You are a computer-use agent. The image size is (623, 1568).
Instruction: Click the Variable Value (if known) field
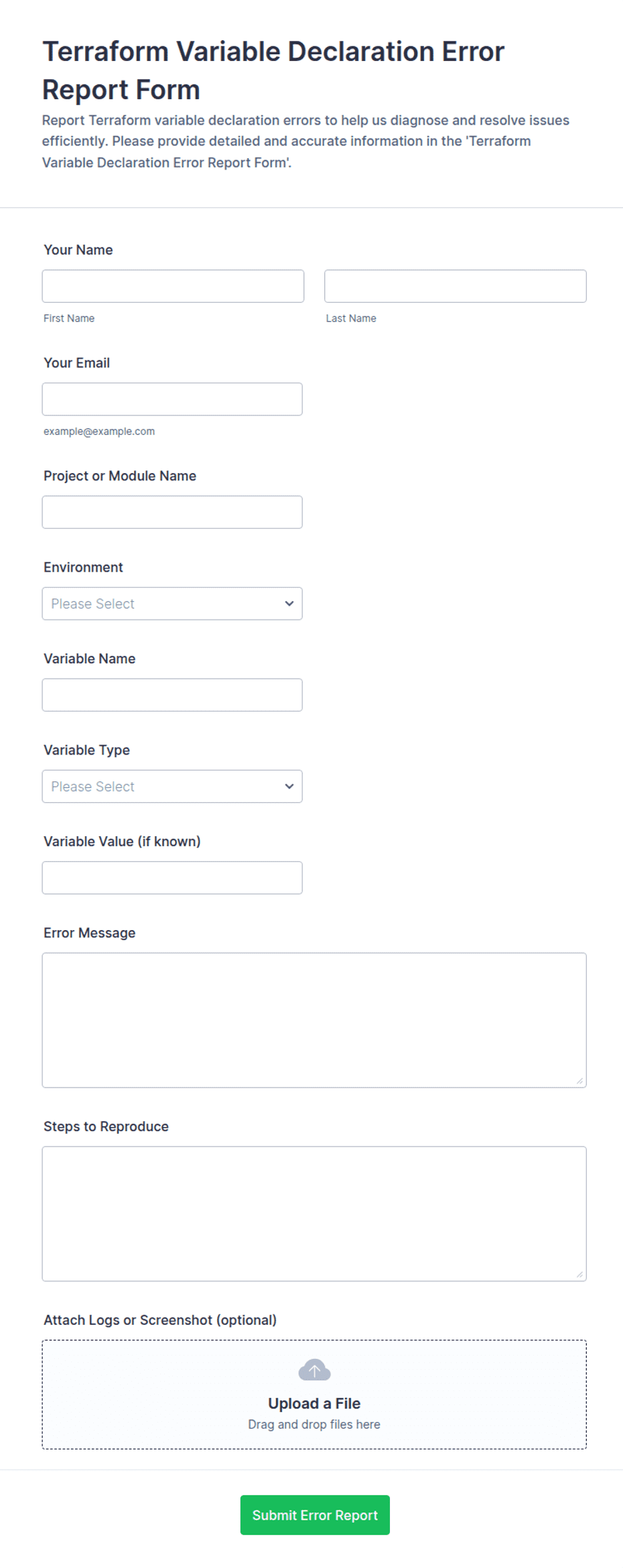click(172, 878)
